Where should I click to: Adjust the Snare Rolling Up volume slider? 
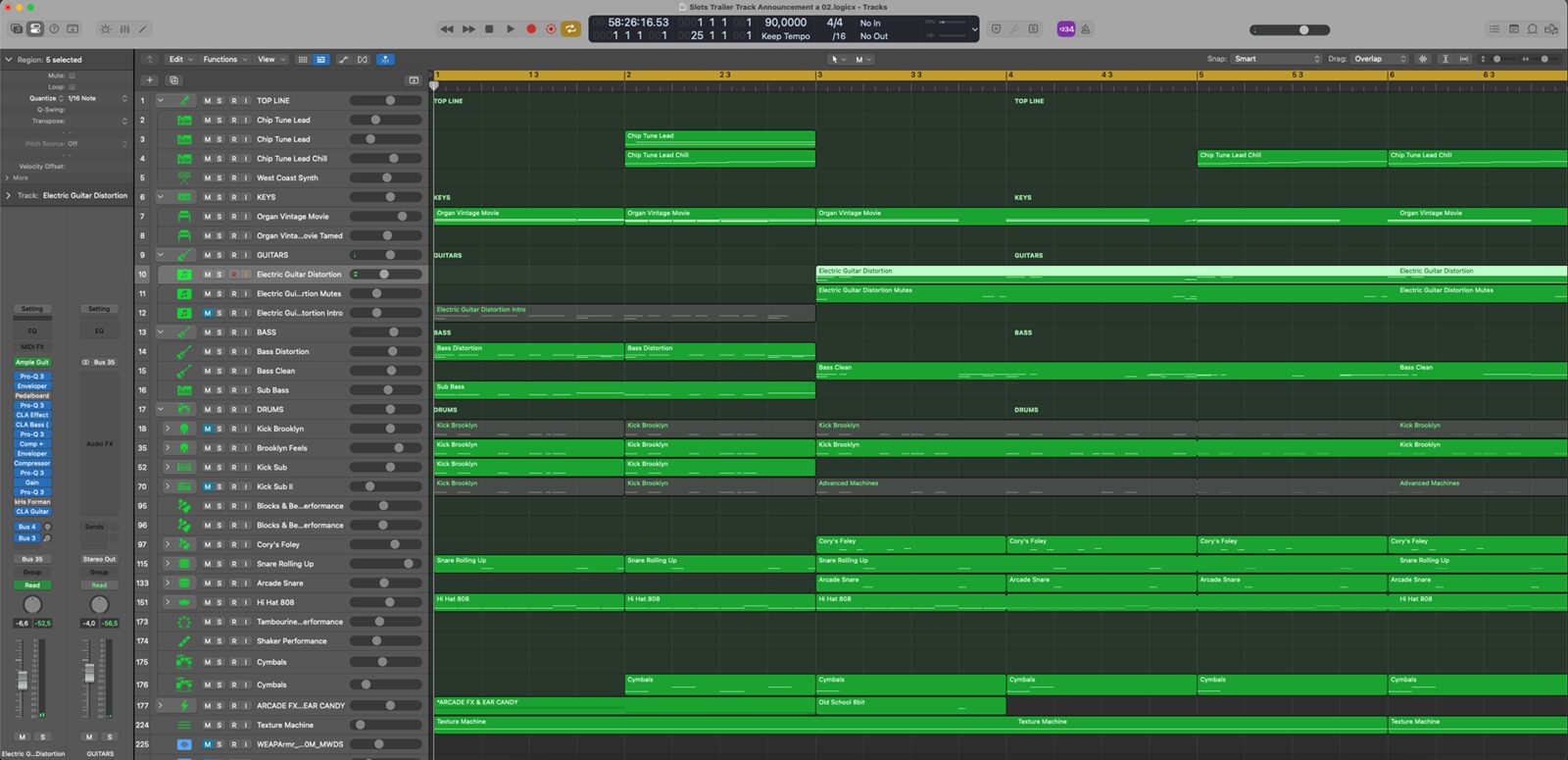(x=386, y=564)
